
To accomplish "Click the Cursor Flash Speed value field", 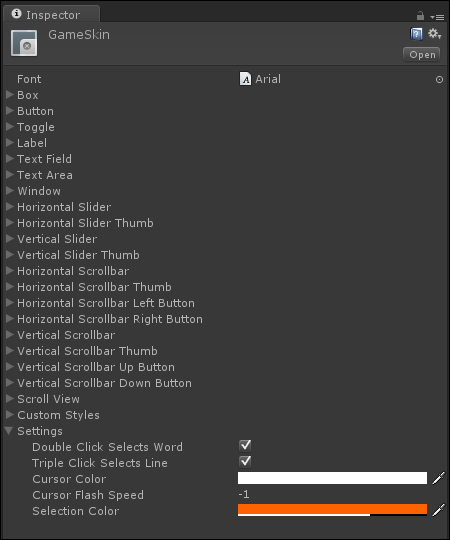I will click(x=332, y=495).
